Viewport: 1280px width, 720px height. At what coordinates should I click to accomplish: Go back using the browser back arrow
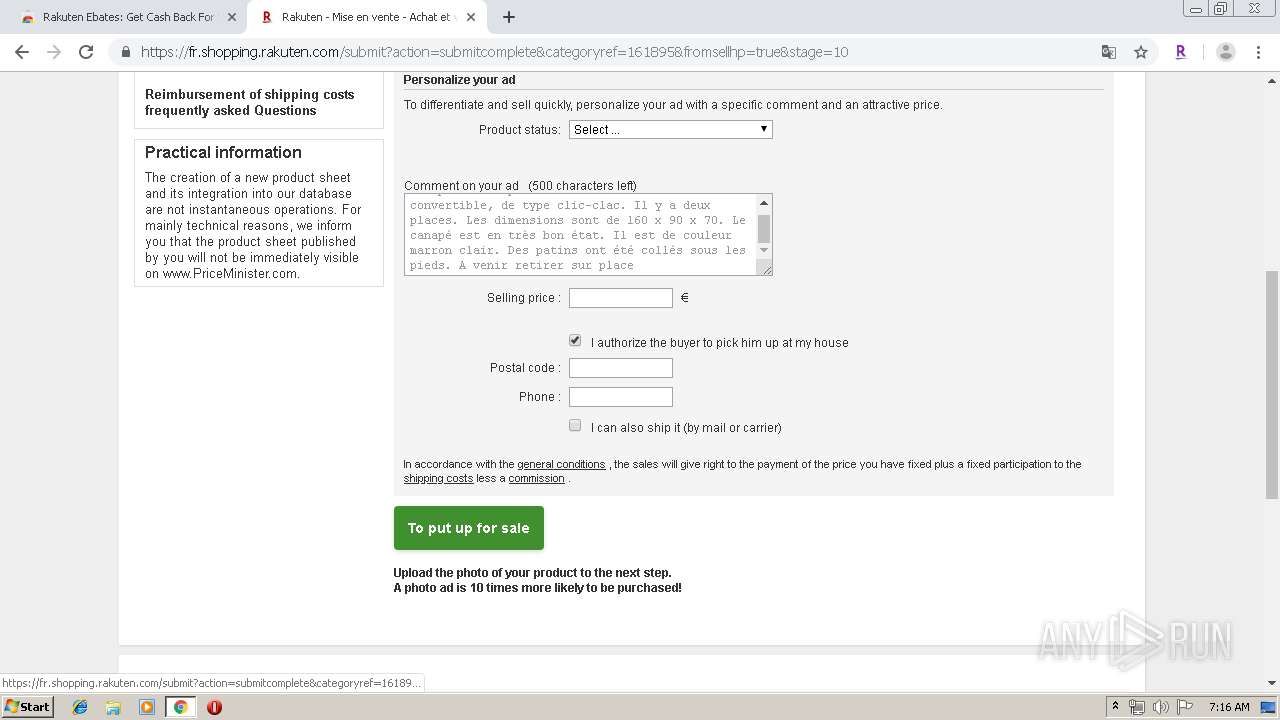point(22,52)
